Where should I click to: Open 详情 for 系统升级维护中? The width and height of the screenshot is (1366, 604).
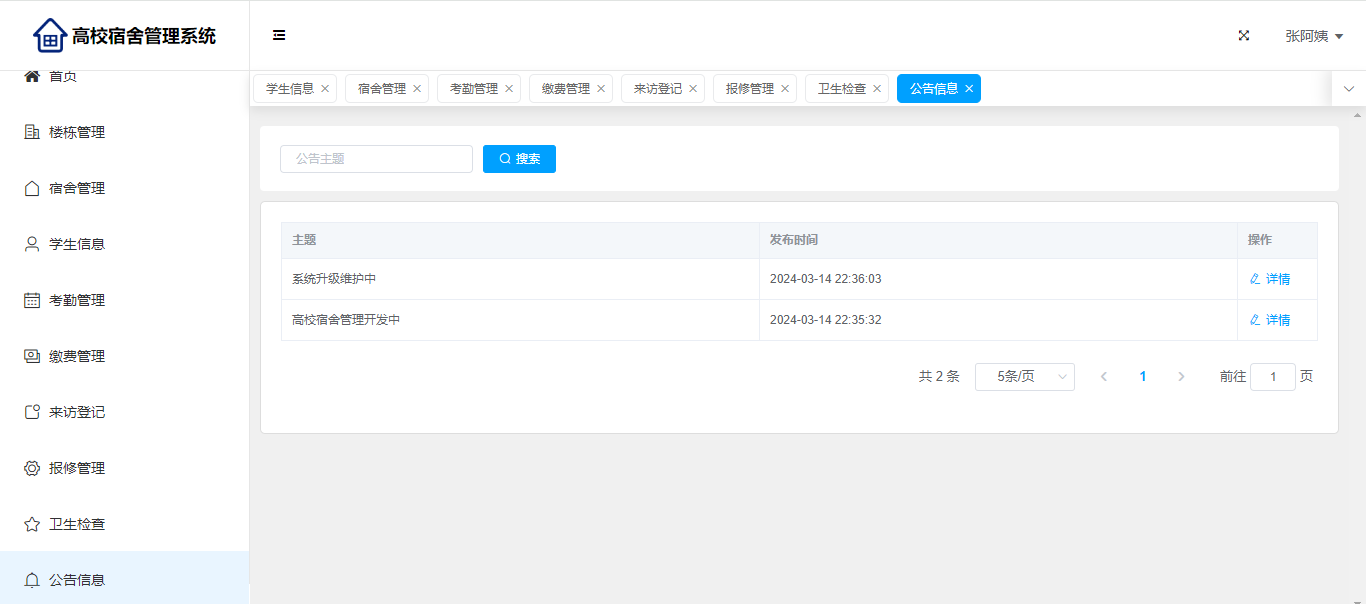1270,279
